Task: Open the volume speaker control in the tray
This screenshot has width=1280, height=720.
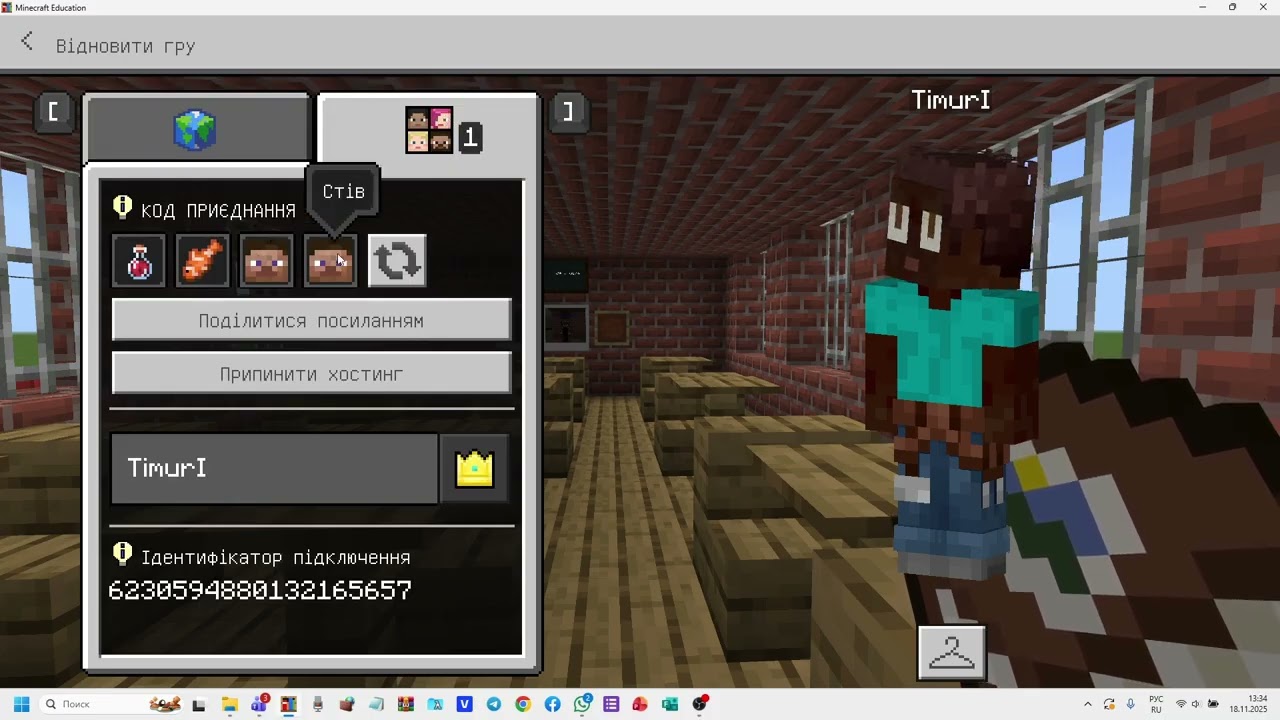Action: click(1196, 704)
